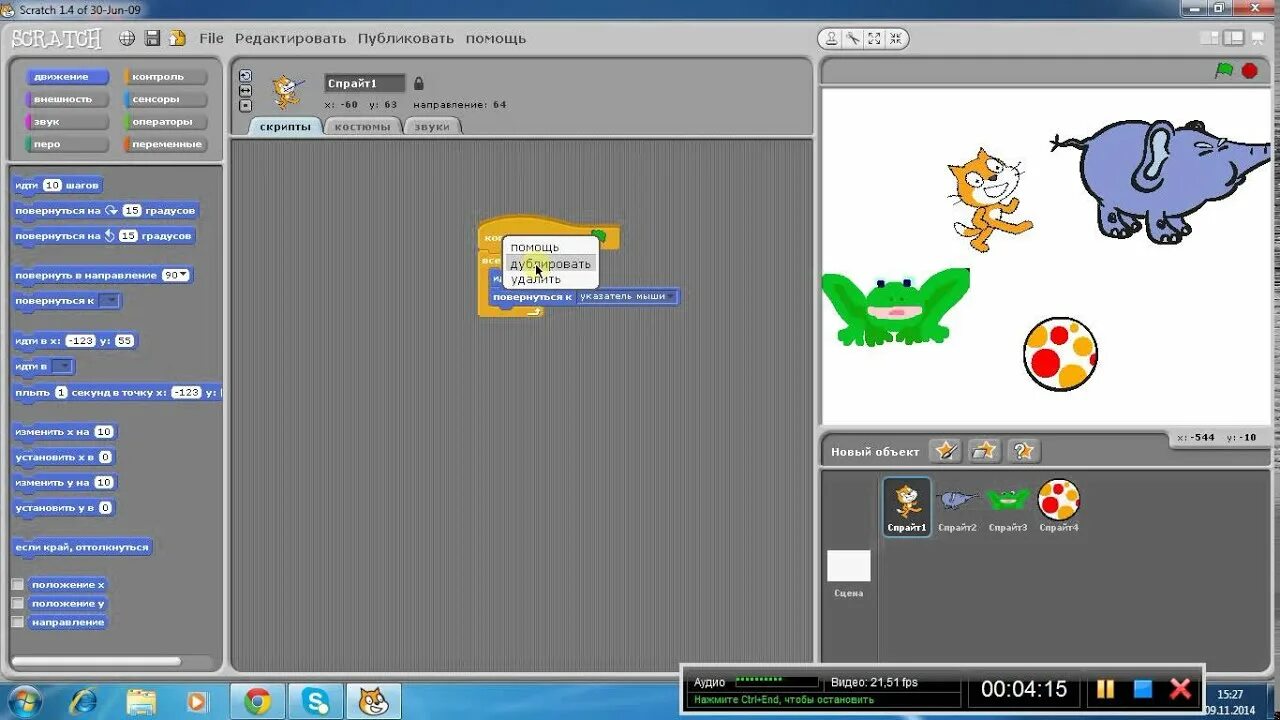Image resolution: width=1280 pixels, height=720 pixels.
Task: Enter presentation mode
Action: point(1259,38)
